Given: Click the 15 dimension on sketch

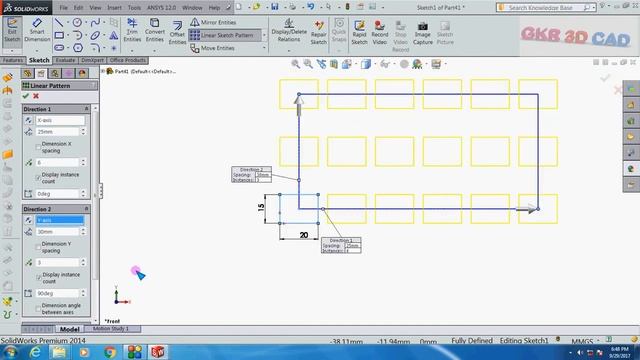Looking at the screenshot, I should point(261,207).
